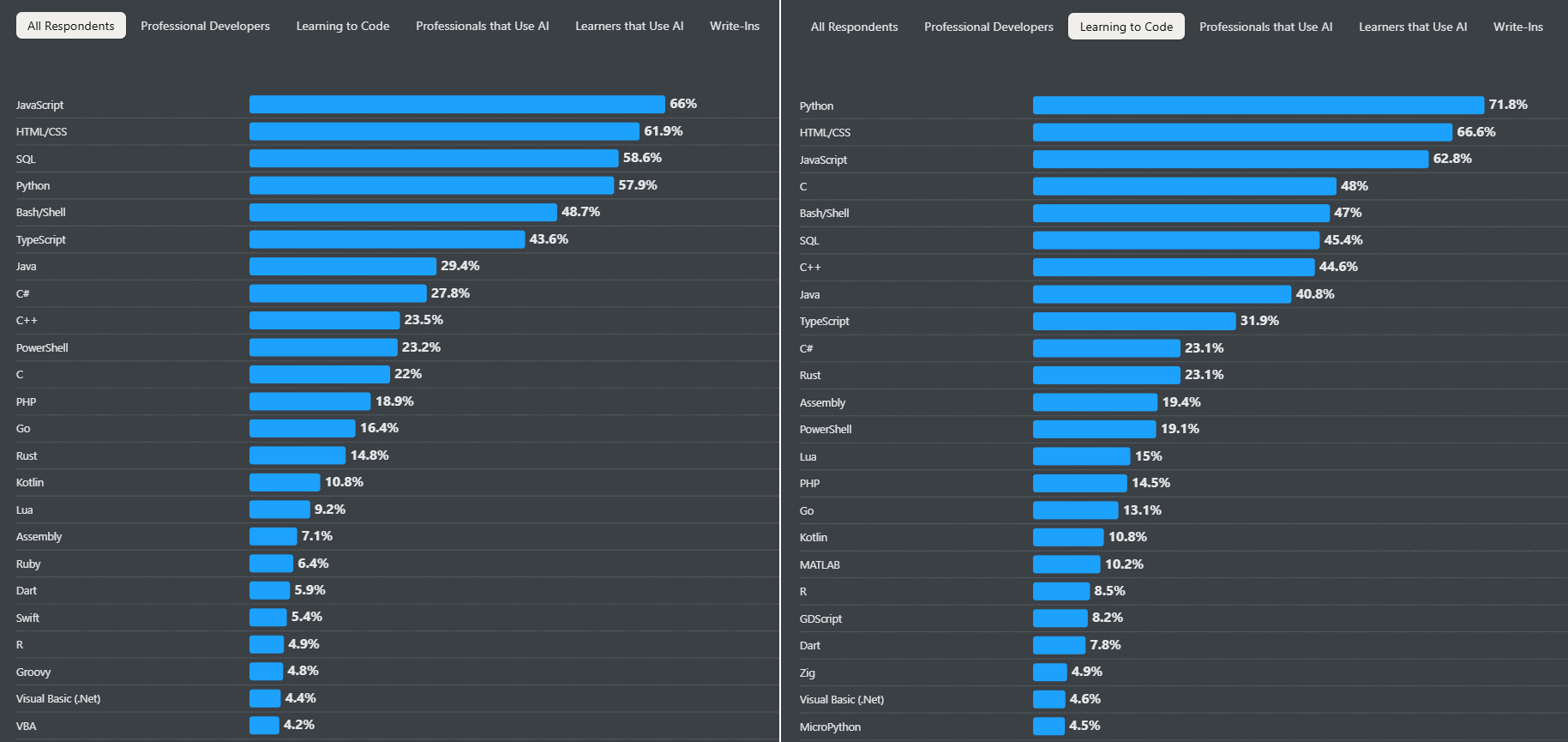Click right panel 'Learners that Use AI' tab
1568x742 pixels.
(1413, 27)
